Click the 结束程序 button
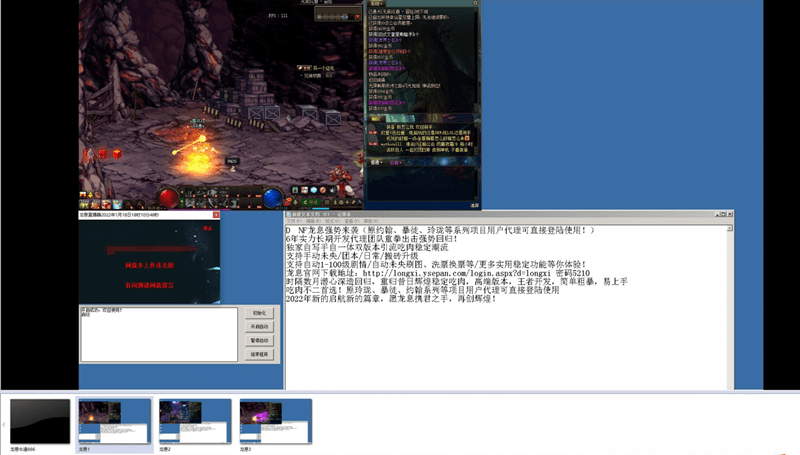This screenshot has width=800, height=455. pyautogui.click(x=259, y=354)
